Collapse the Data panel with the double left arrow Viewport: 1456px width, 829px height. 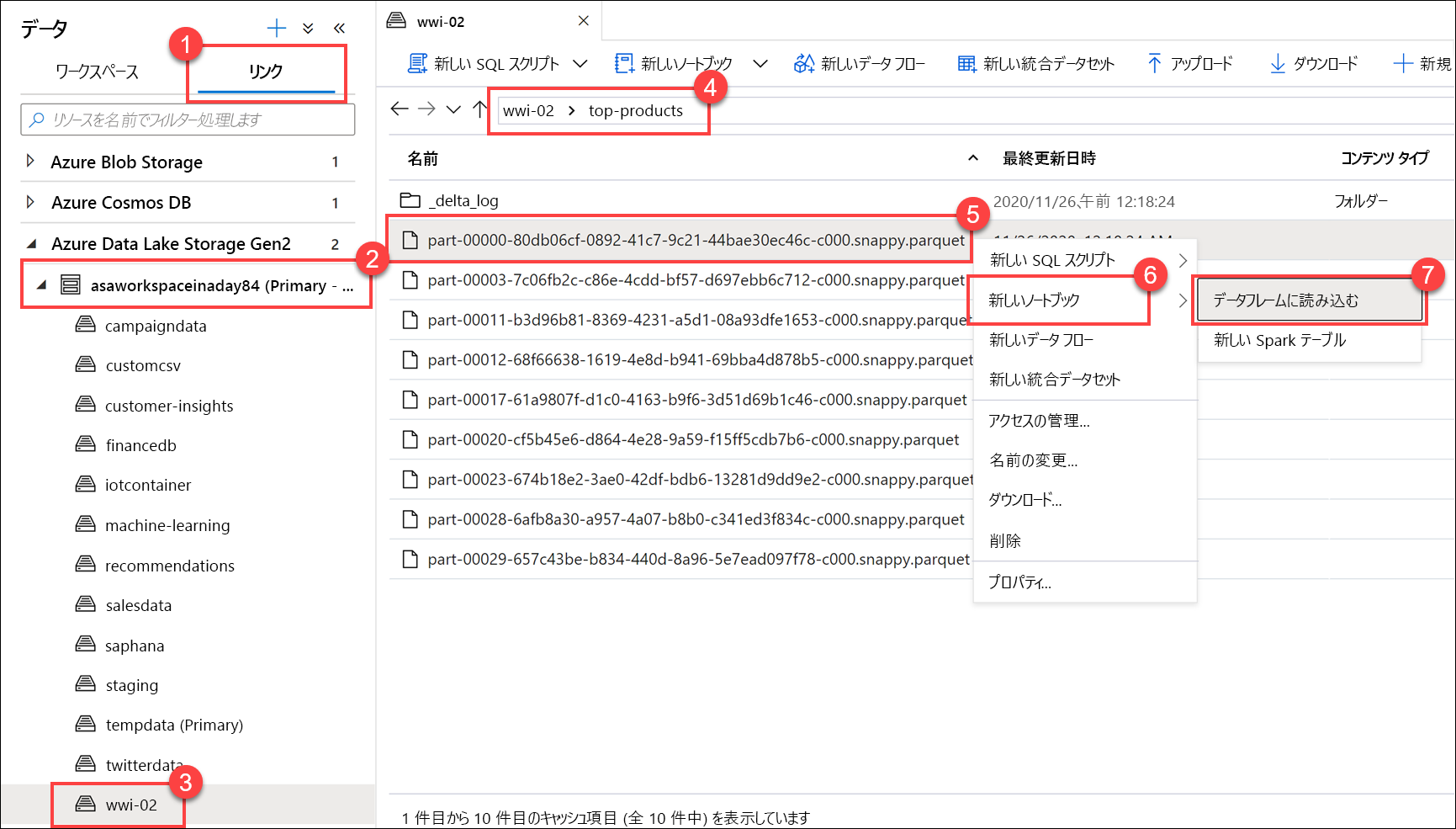[339, 29]
